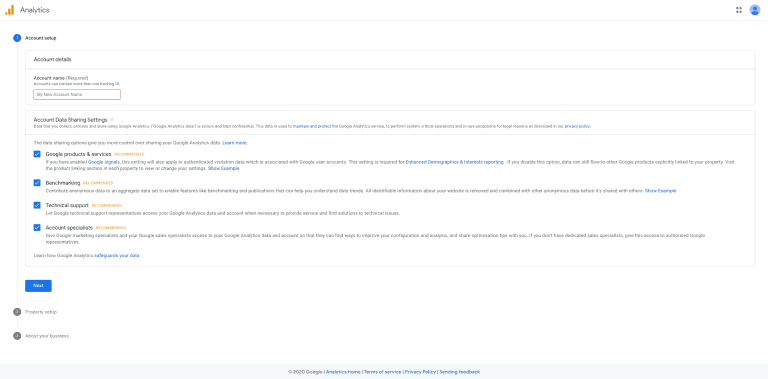
Task: Click the Benchmarking label text
Action: (63, 183)
